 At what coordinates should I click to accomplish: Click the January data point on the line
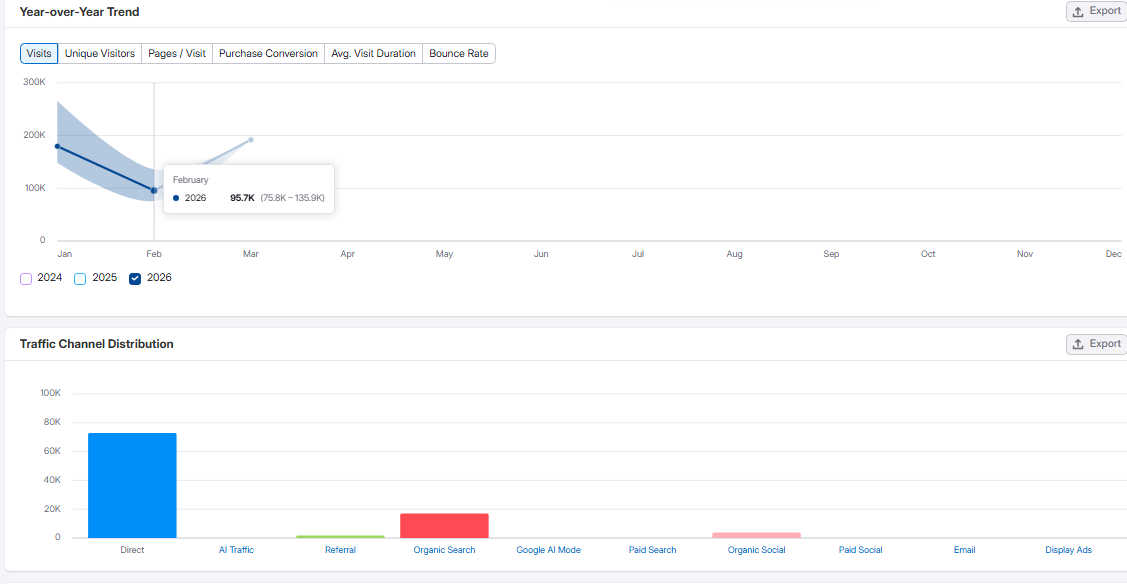pyautogui.click(x=57, y=146)
